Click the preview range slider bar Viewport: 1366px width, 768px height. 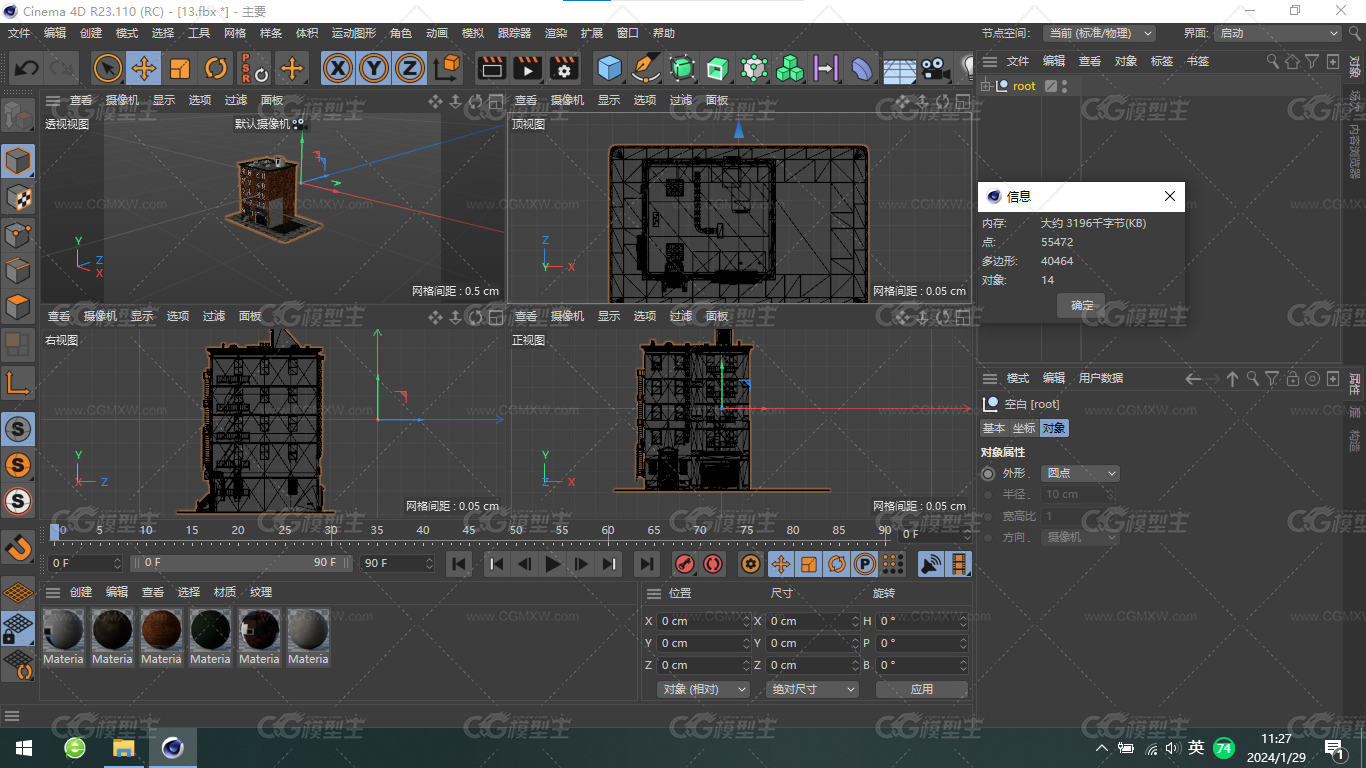click(x=243, y=563)
